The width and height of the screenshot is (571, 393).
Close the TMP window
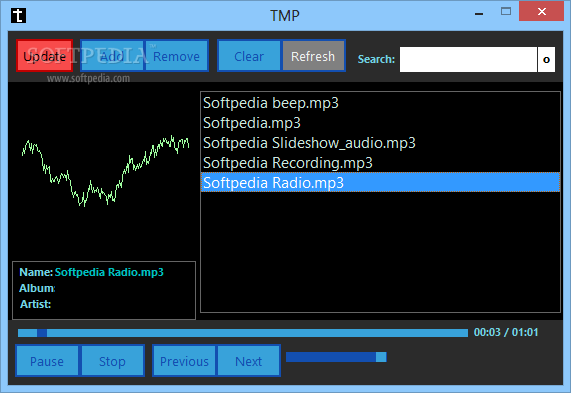coord(542,12)
